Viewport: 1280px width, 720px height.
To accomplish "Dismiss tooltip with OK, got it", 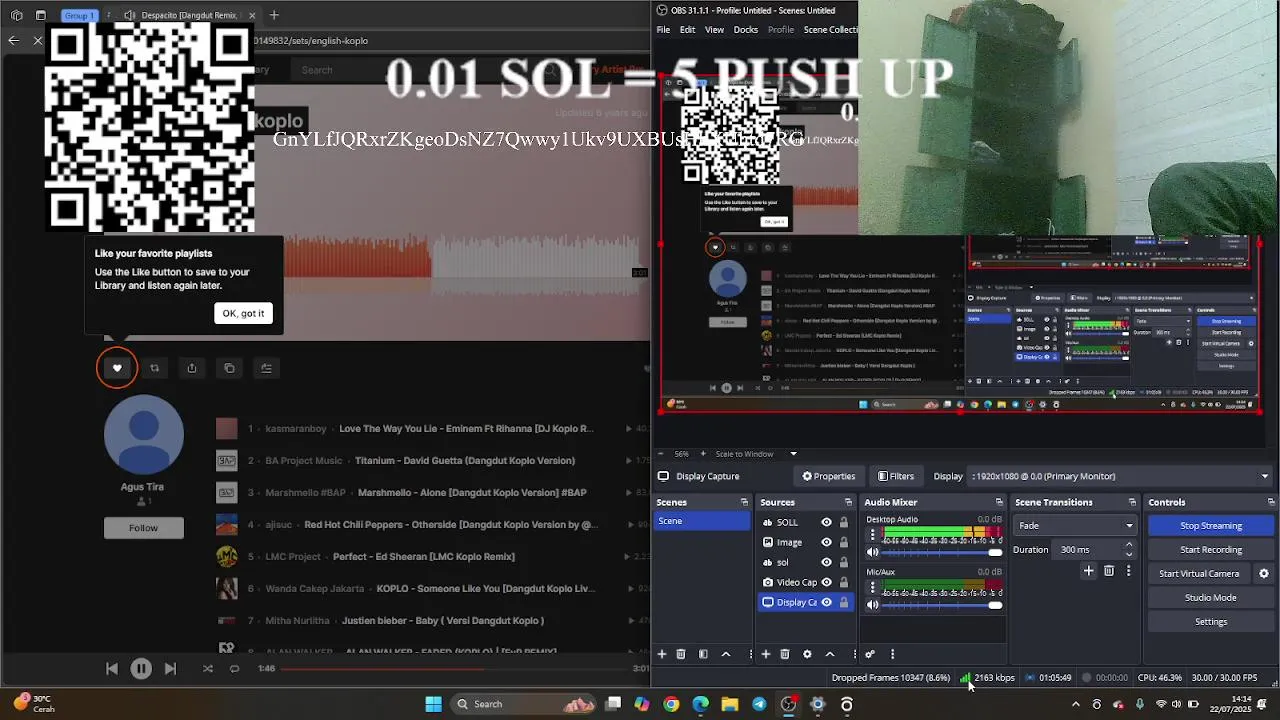I will 243,313.
